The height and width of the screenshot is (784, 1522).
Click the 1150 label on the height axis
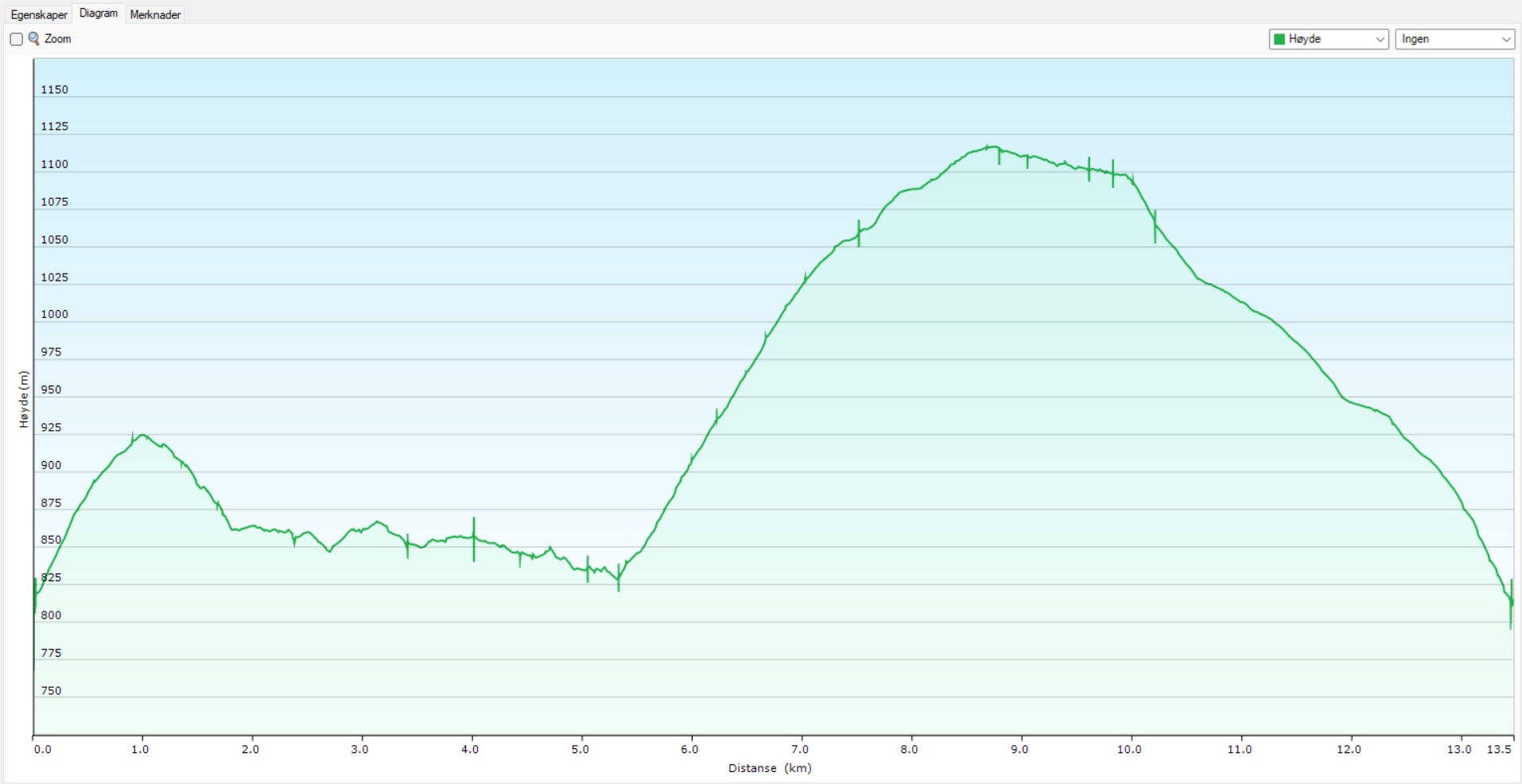click(x=55, y=90)
